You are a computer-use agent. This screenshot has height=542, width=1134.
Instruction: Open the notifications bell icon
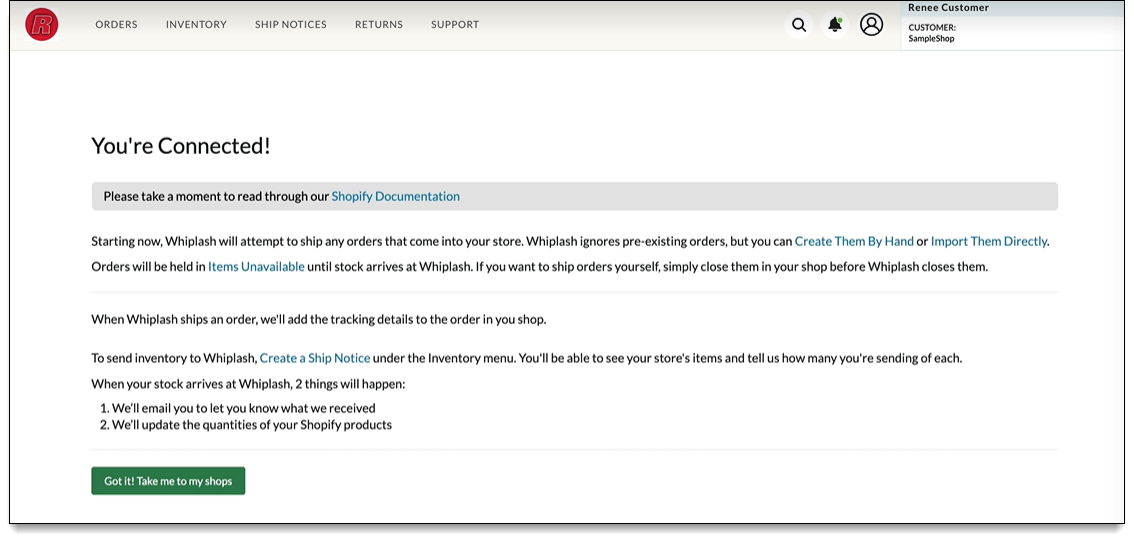click(x=835, y=25)
